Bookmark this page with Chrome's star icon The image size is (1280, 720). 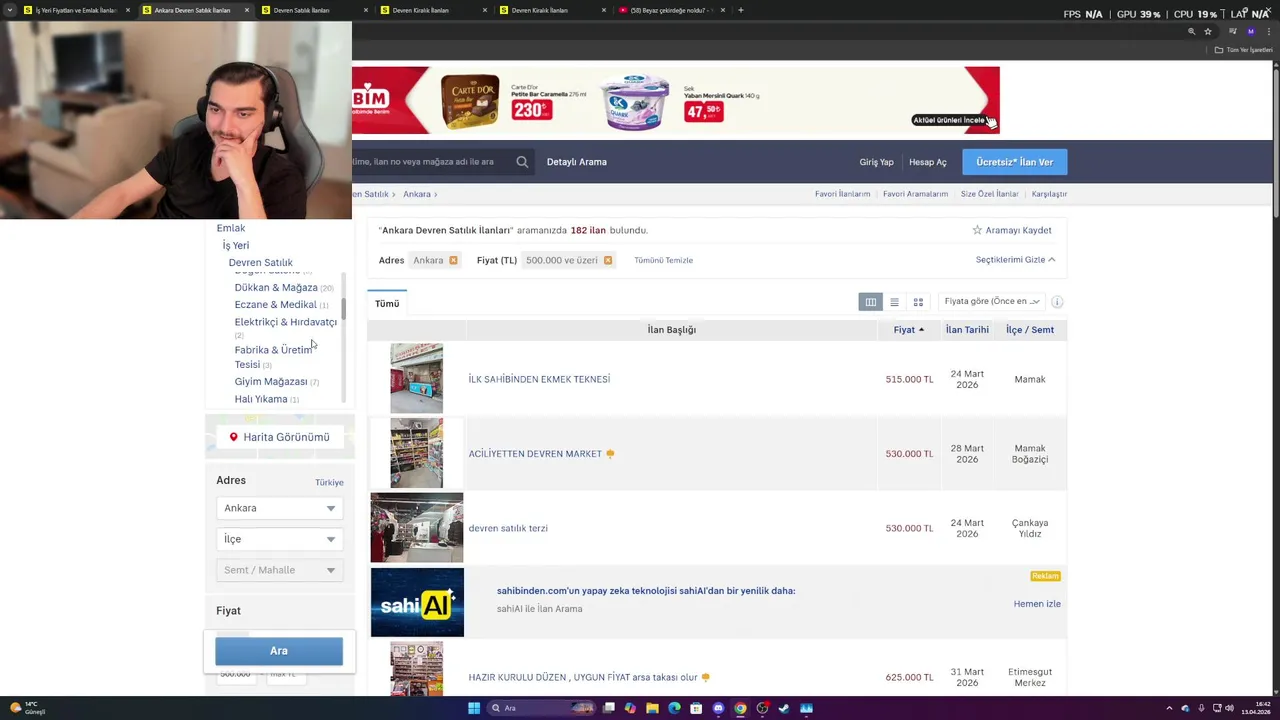tap(1208, 31)
